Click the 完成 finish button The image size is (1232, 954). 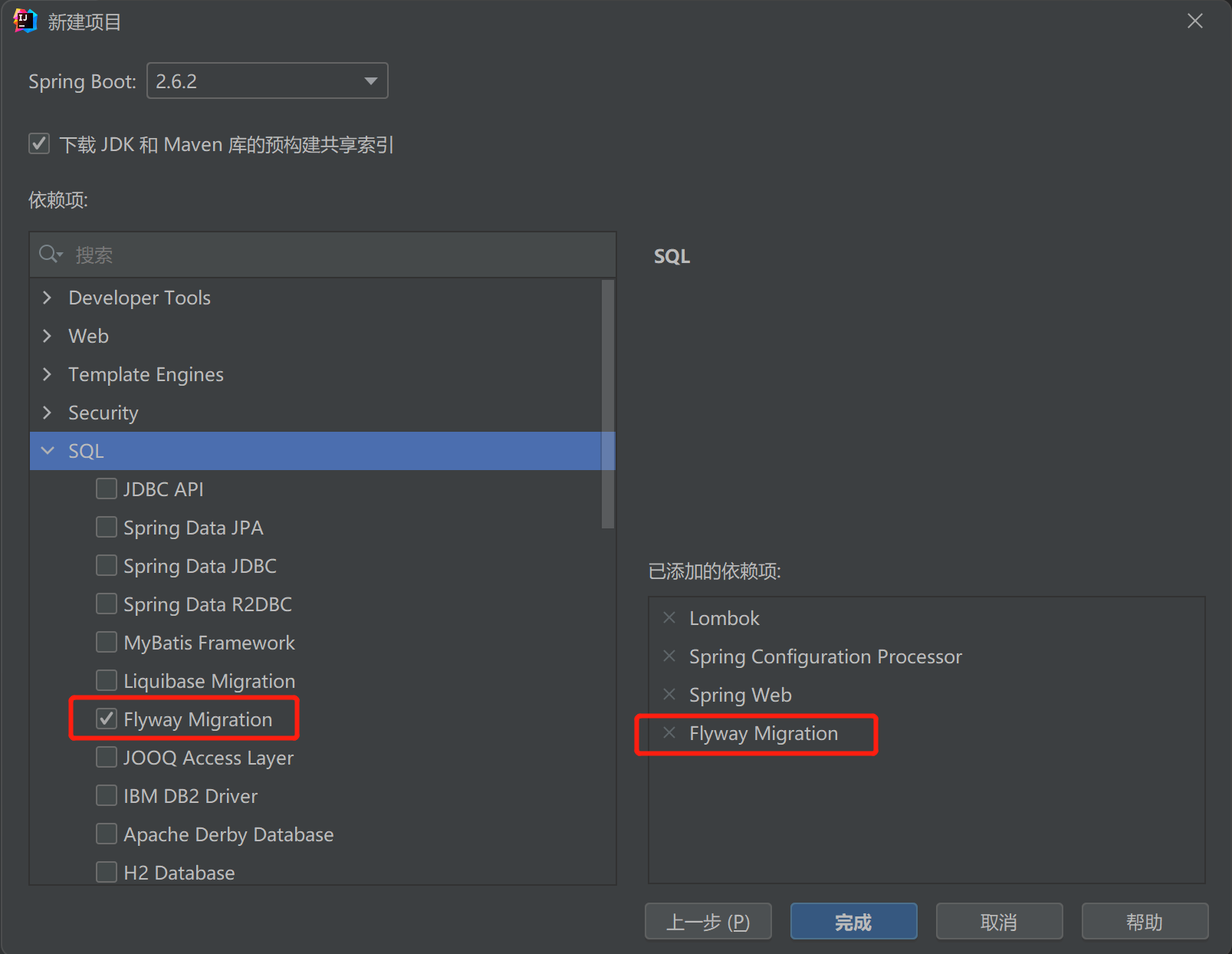[854, 921]
